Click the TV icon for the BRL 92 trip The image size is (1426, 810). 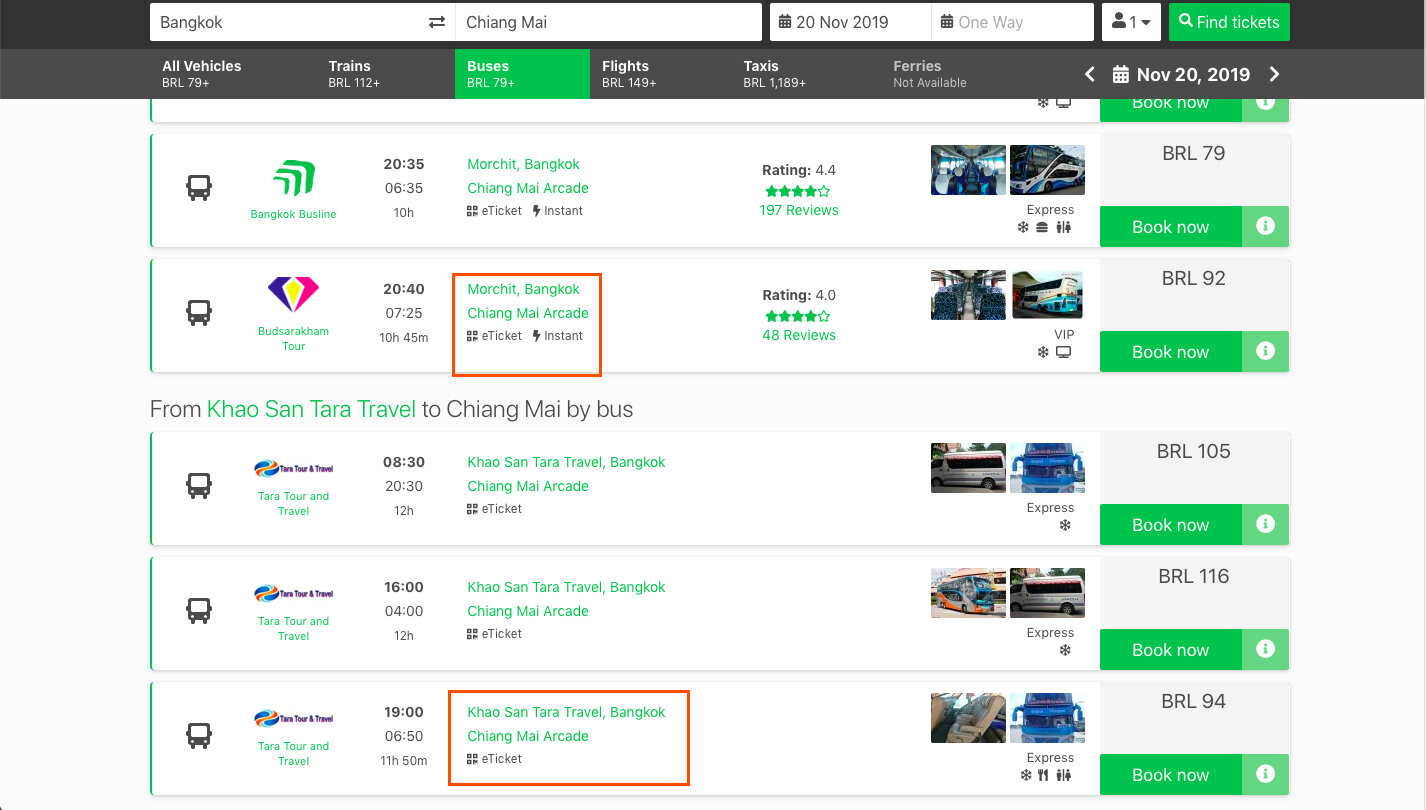(x=1064, y=352)
